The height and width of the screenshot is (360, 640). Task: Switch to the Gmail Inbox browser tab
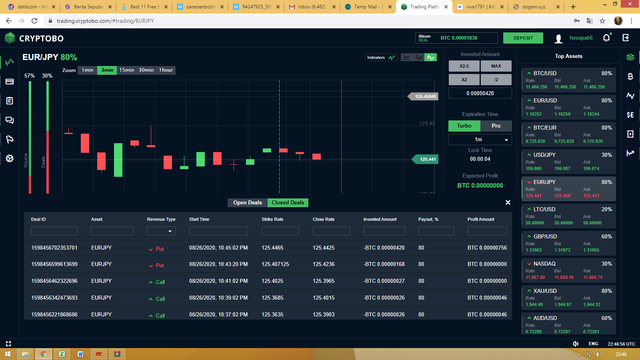coord(312,7)
